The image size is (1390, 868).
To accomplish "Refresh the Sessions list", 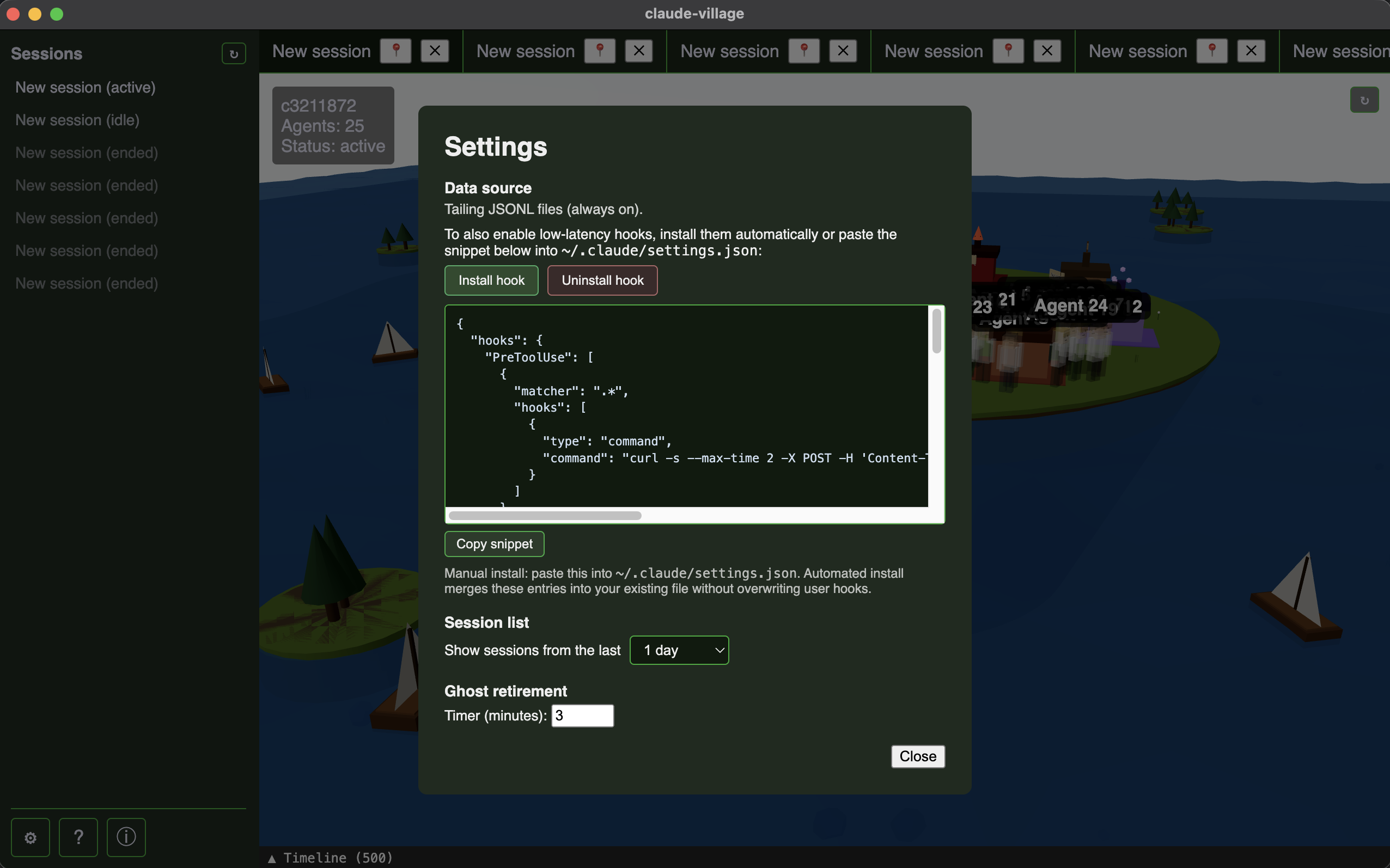I will click(233, 53).
